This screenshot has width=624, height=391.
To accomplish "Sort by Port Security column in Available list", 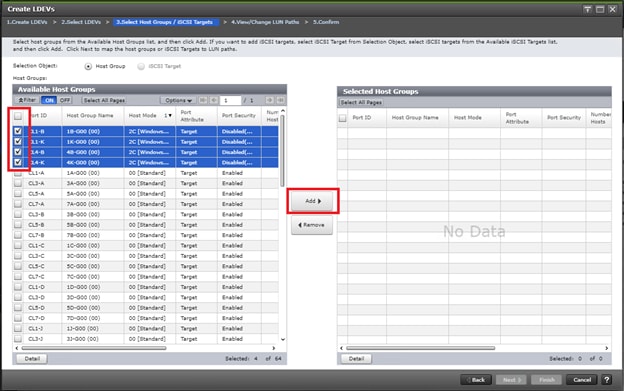I will tap(239, 115).
